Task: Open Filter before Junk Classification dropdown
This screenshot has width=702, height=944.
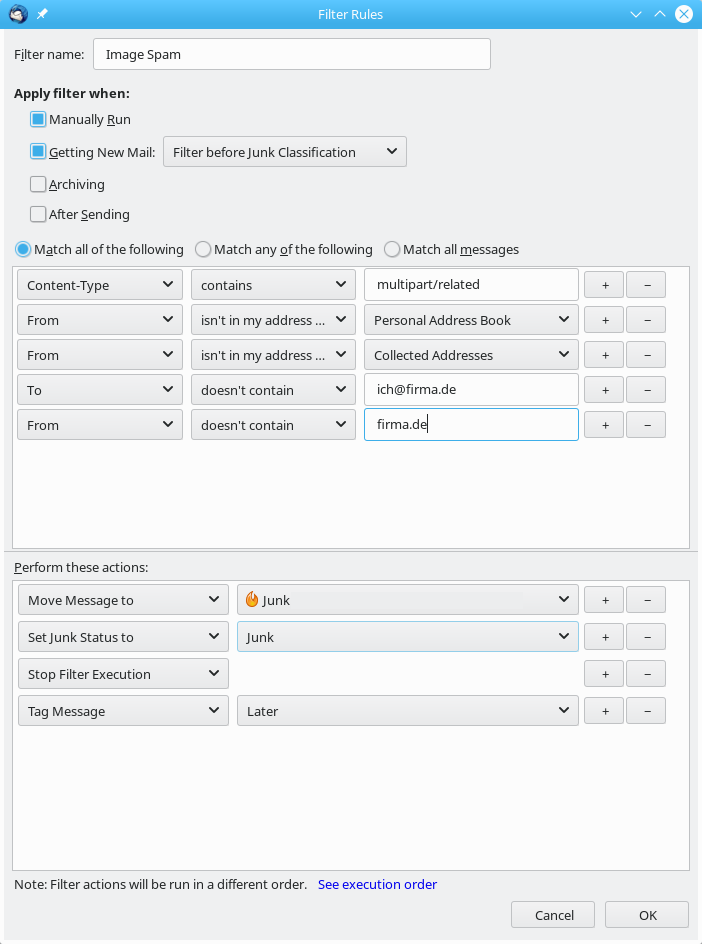Action: point(285,152)
